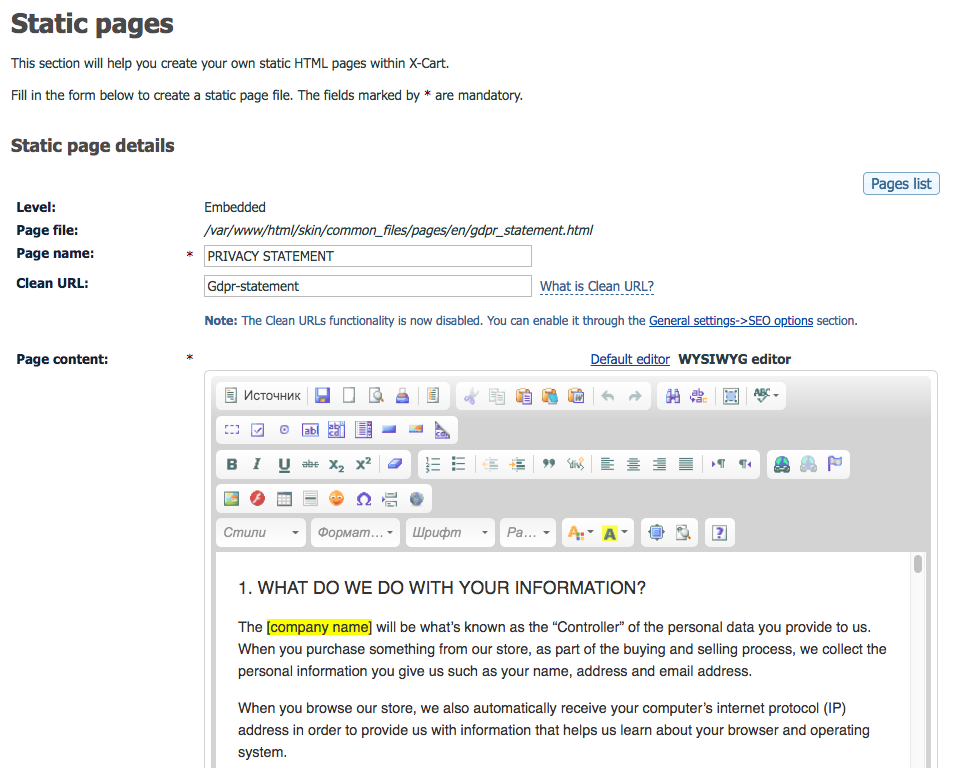The height and width of the screenshot is (768, 960).
Task: Insert a Selection Field list element
Action: tap(363, 430)
